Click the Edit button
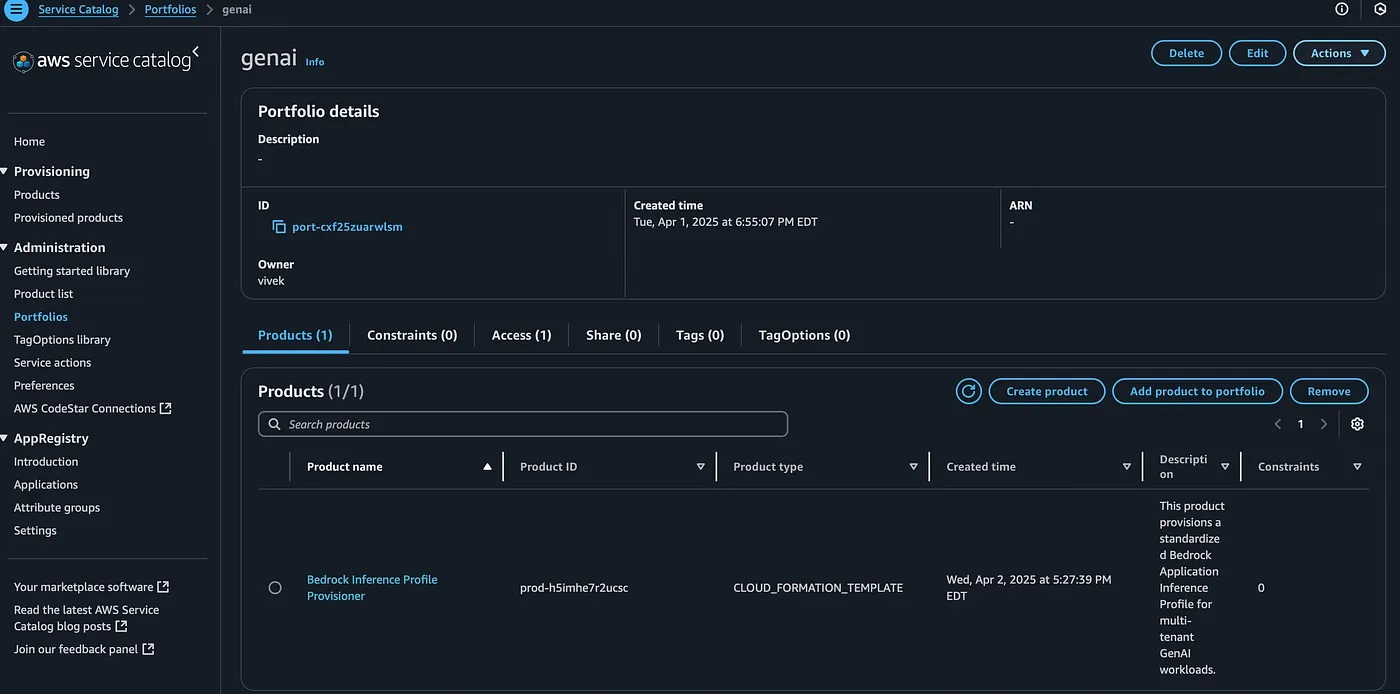The height and width of the screenshot is (694, 1400). click(x=1257, y=53)
